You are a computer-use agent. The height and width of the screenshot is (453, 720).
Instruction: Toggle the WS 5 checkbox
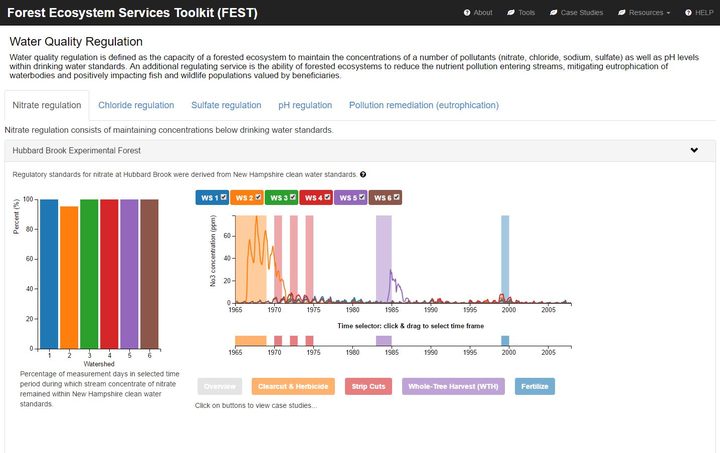point(362,197)
